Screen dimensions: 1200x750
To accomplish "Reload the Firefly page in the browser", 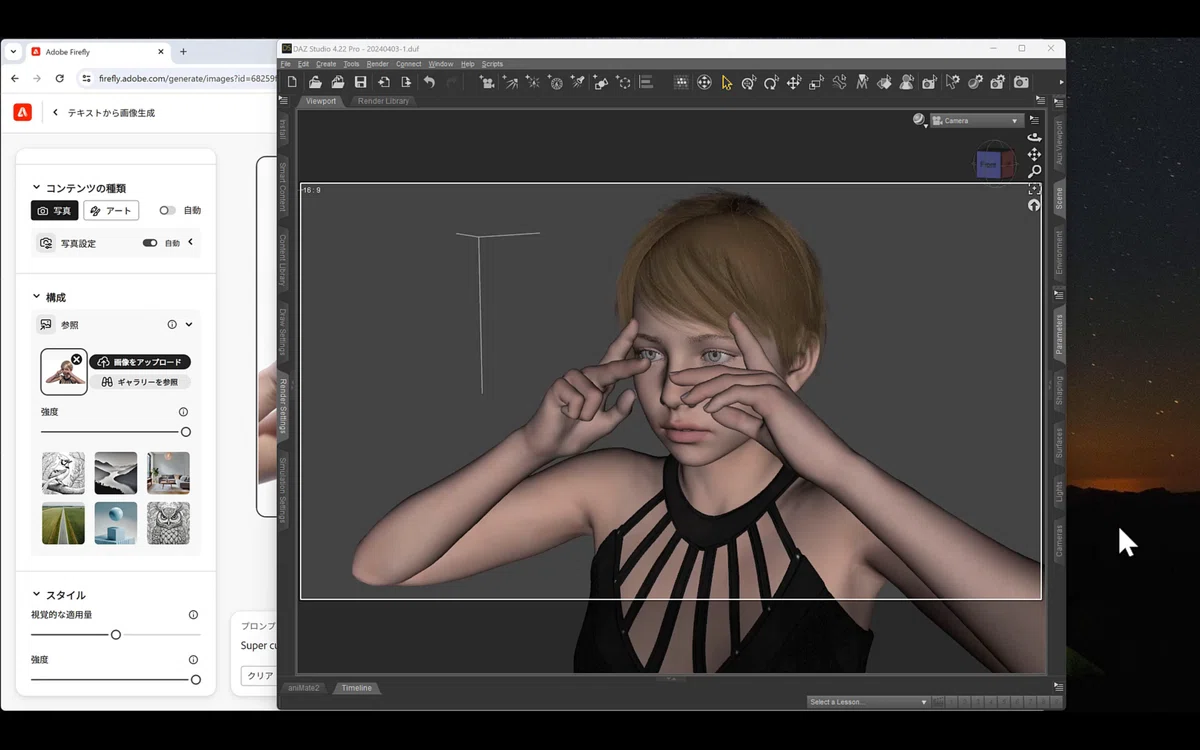I will pos(60,78).
